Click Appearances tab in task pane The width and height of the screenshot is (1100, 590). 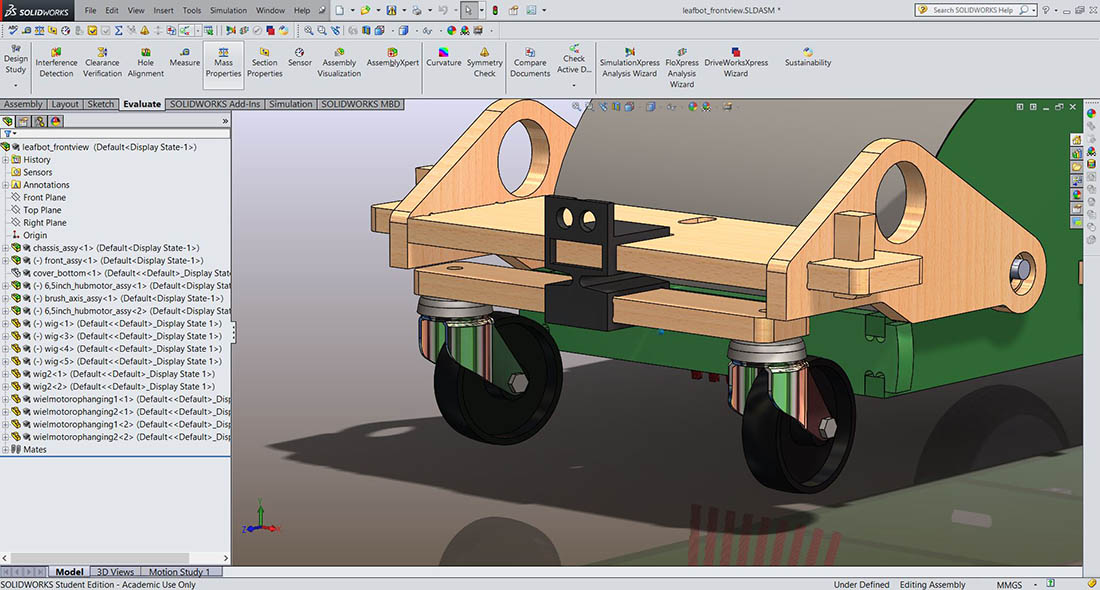tap(1076, 195)
